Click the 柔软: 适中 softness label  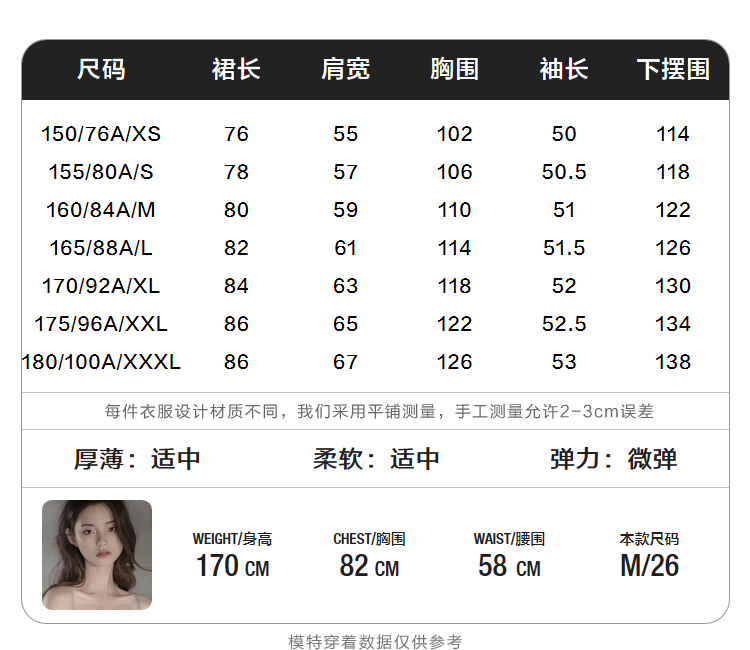[x=376, y=459]
